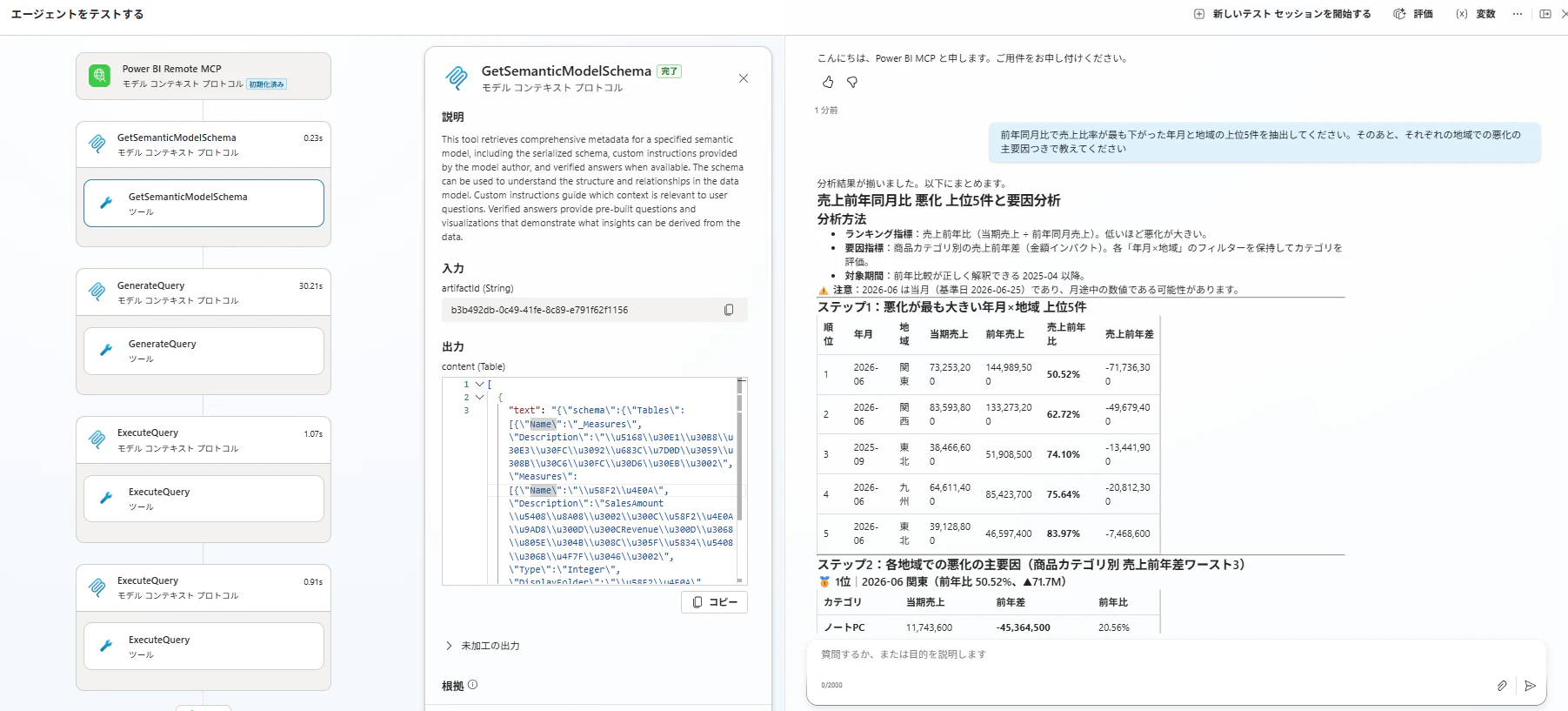Click the info icon next to 根拠

(x=473, y=685)
